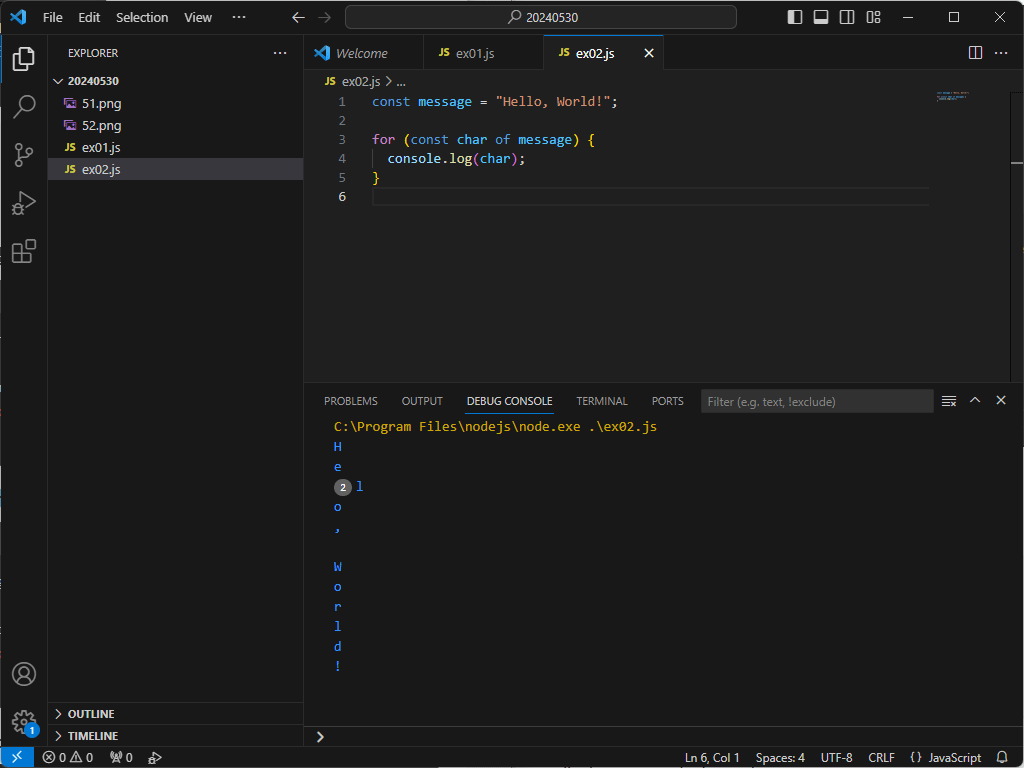Click the debug console REPL input

pyautogui.click(x=666, y=737)
